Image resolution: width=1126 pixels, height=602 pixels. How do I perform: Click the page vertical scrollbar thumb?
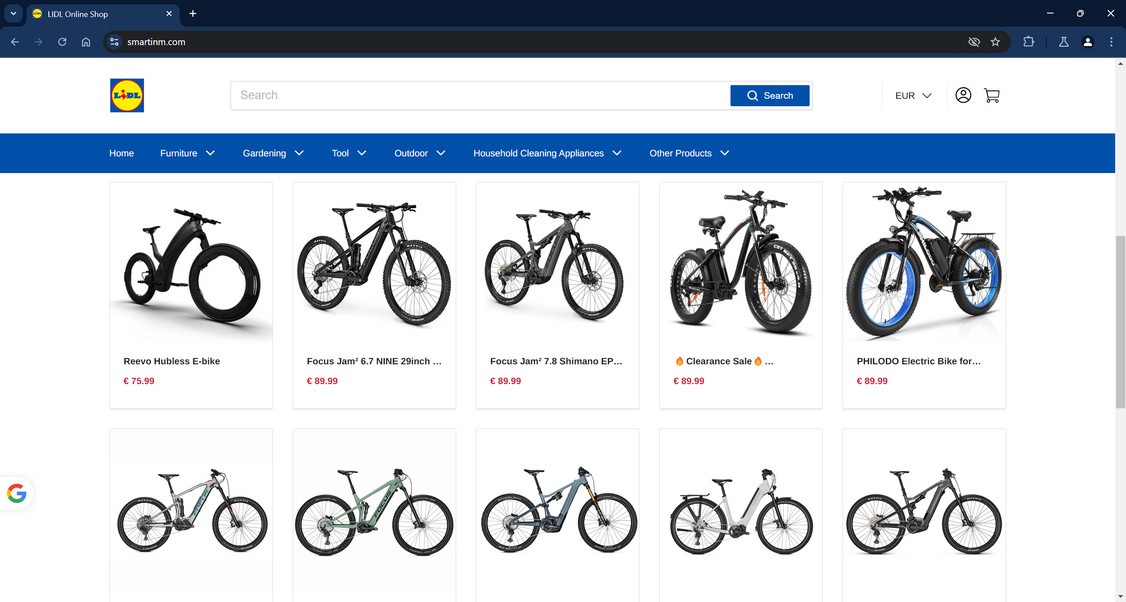[x=1120, y=322]
